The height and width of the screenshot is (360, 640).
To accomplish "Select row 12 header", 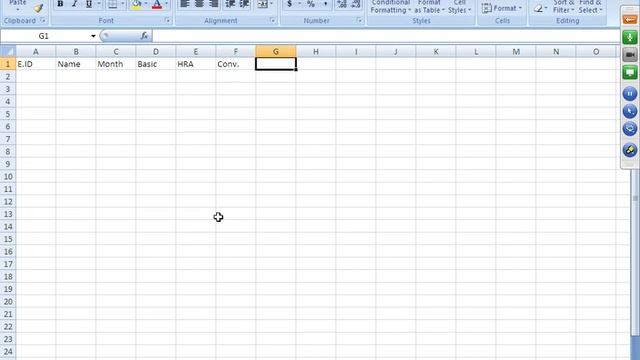I will pyautogui.click(x=8, y=202).
